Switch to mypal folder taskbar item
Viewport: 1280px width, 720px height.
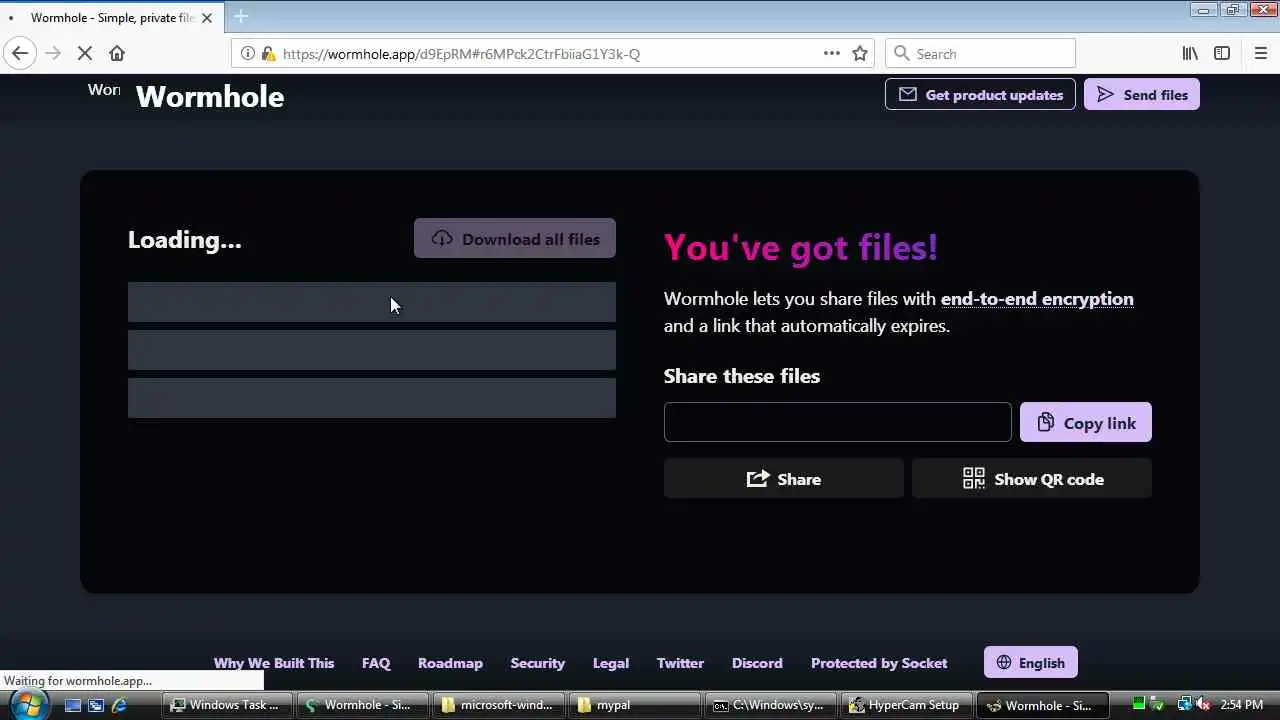(x=635, y=705)
